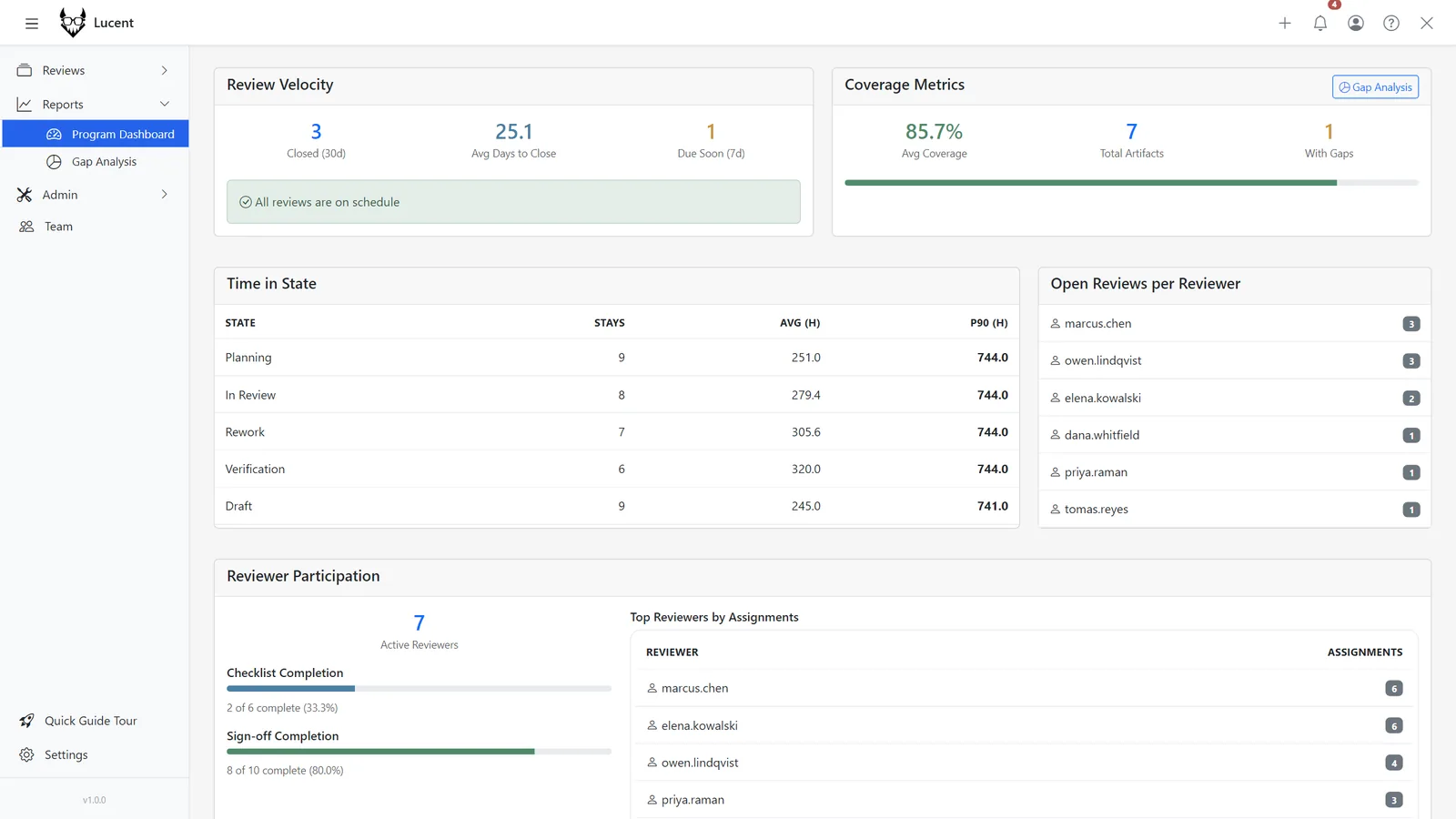Click the X icon in top bar
The image size is (1456, 819).
1427,24
